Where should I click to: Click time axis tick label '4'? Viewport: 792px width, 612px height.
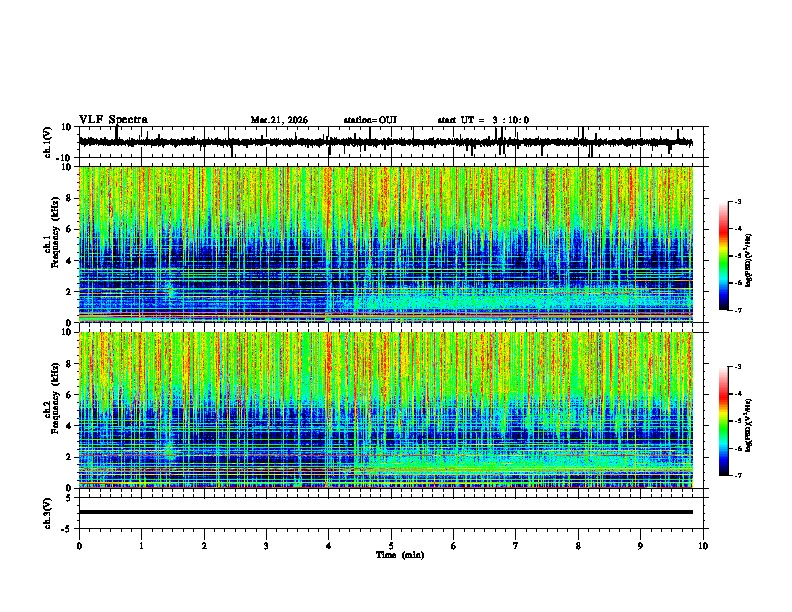point(329,546)
